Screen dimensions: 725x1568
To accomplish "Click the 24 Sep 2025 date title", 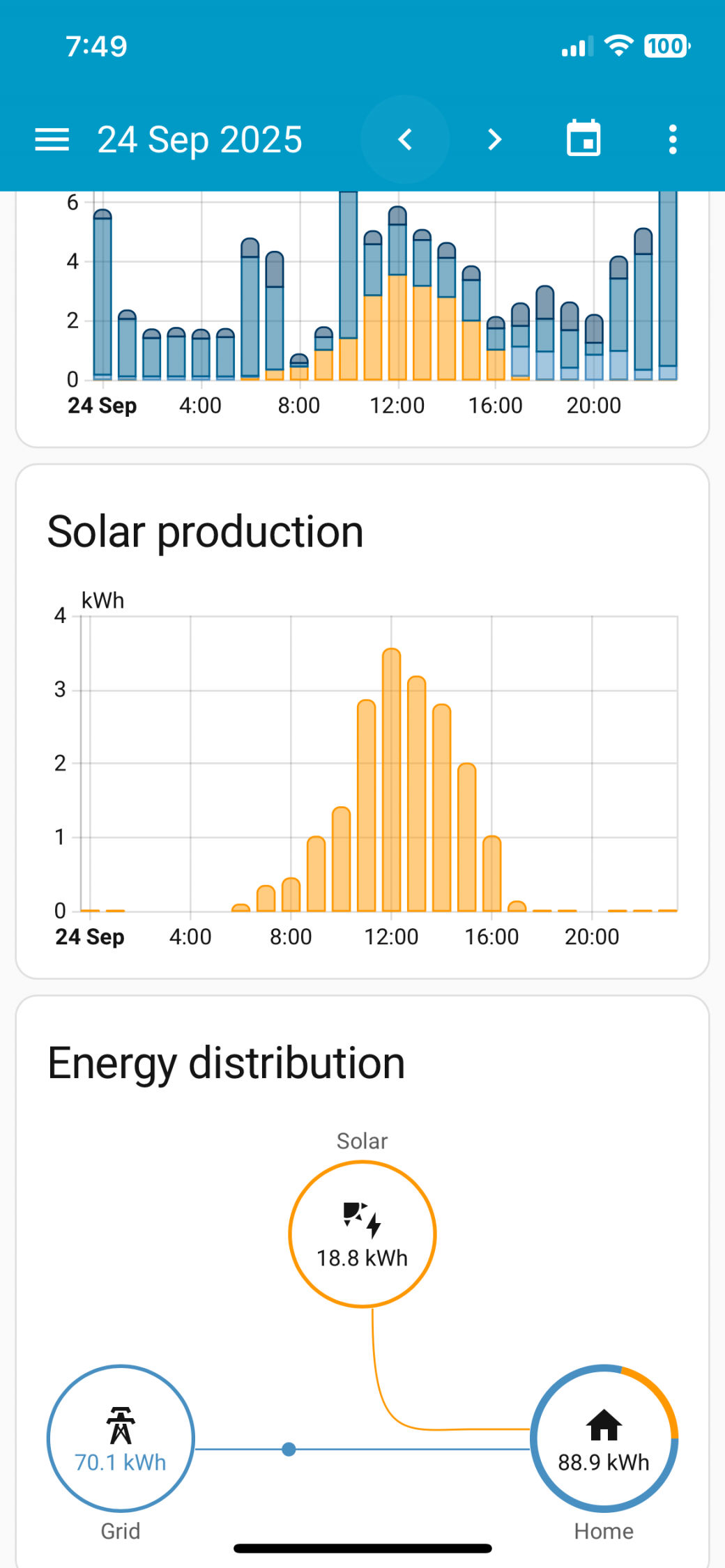I will (x=199, y=139).
